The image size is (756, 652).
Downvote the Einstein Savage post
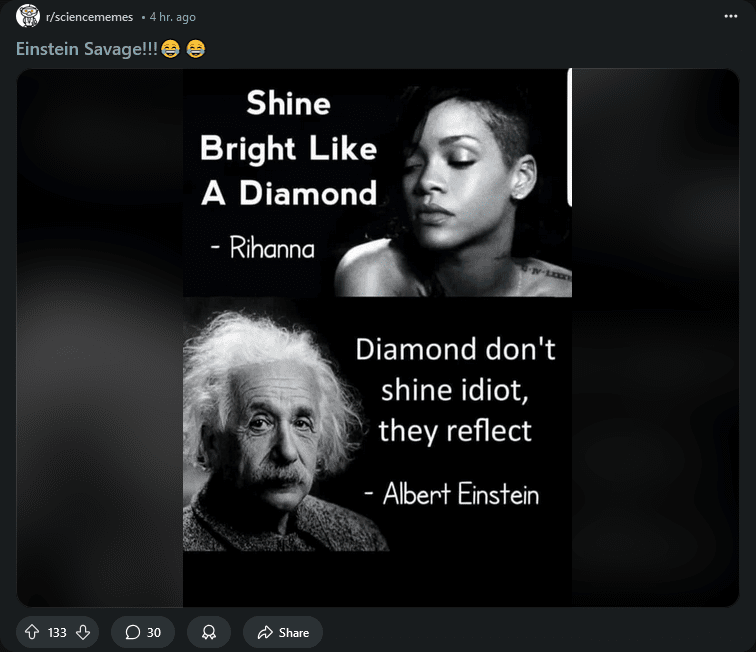pos(83,632)
